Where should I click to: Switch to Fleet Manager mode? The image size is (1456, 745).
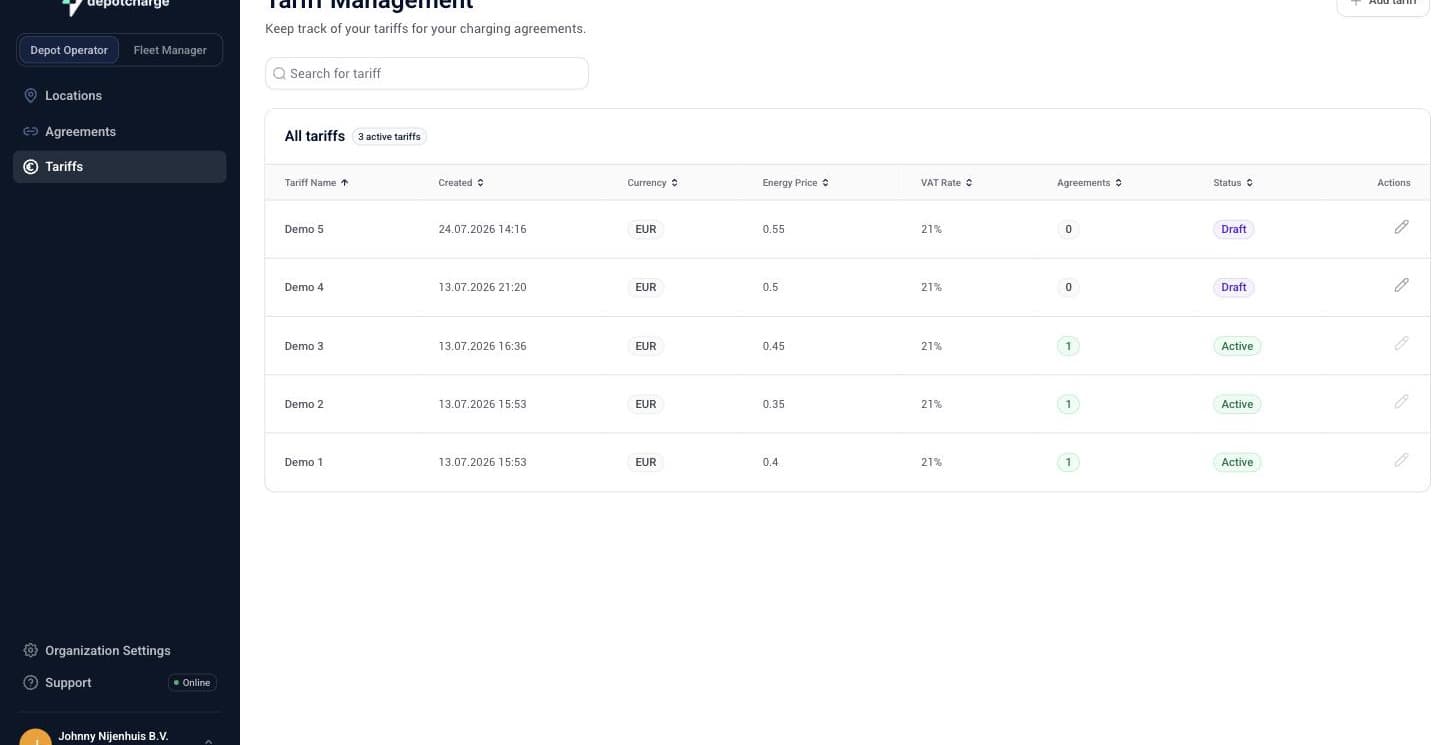170,50
